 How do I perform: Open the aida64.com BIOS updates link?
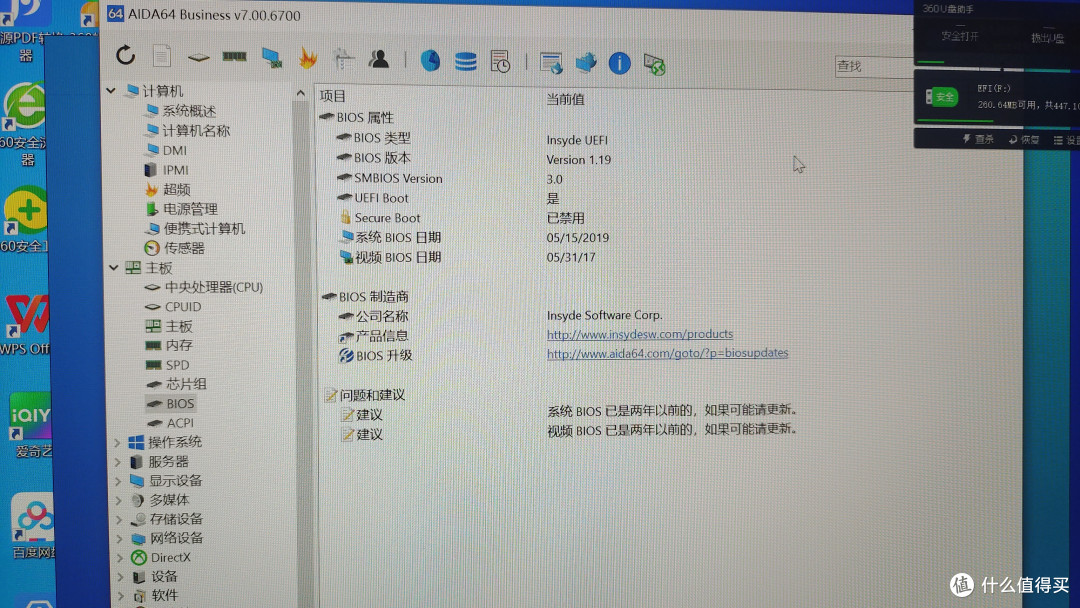[667, 353]
